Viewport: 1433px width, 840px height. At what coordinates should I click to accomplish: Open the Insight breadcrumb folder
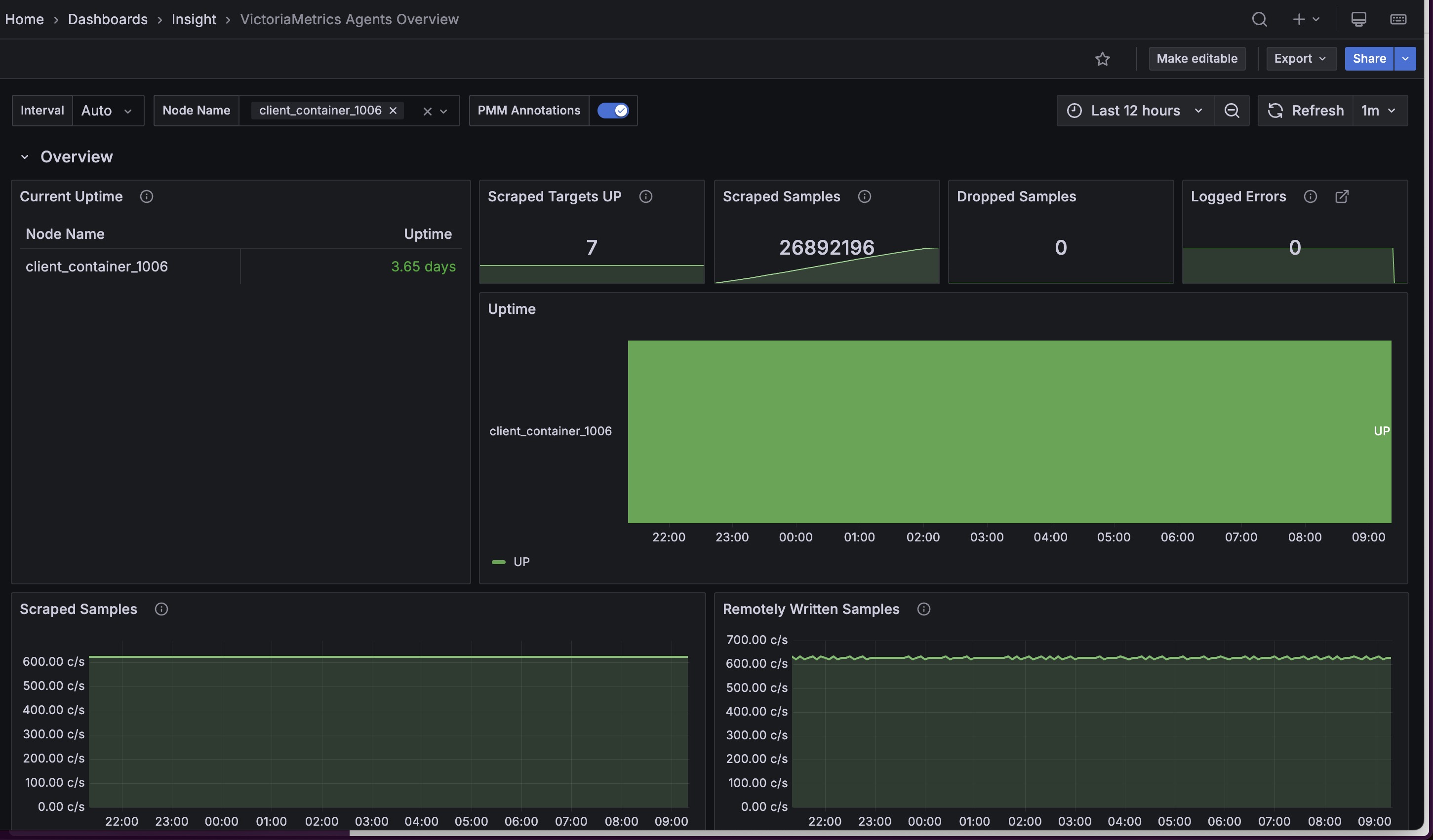(x=194, y=19)
